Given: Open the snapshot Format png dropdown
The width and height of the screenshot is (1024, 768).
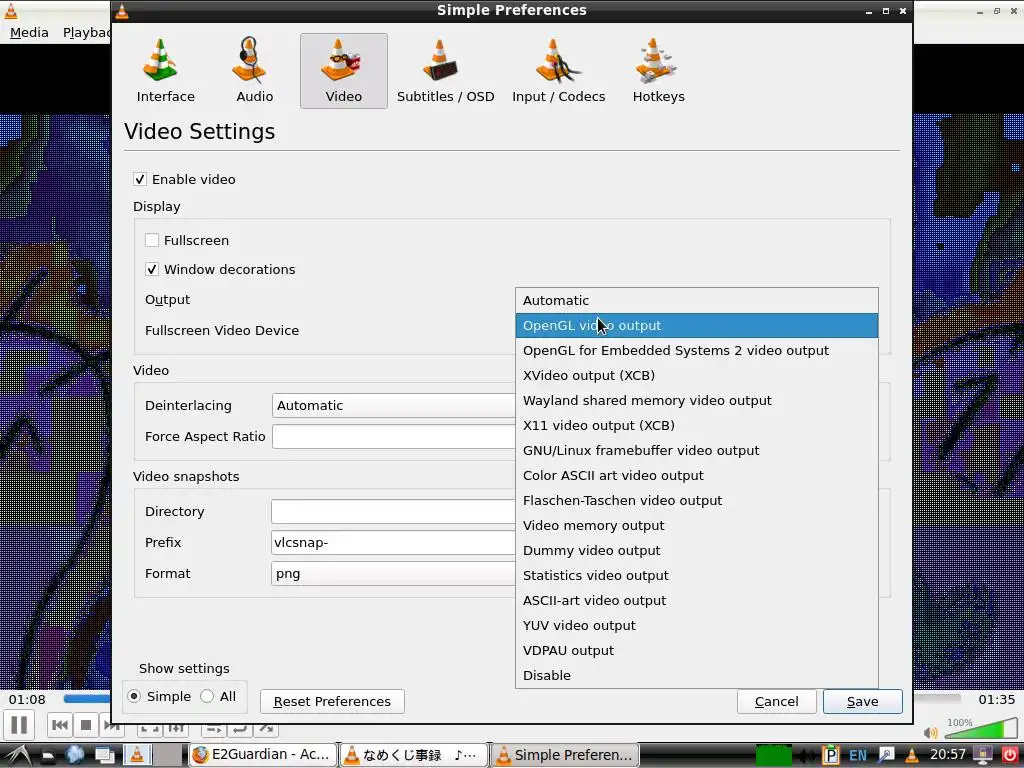Looking at the screenshot, I should (x=394, y=573).
